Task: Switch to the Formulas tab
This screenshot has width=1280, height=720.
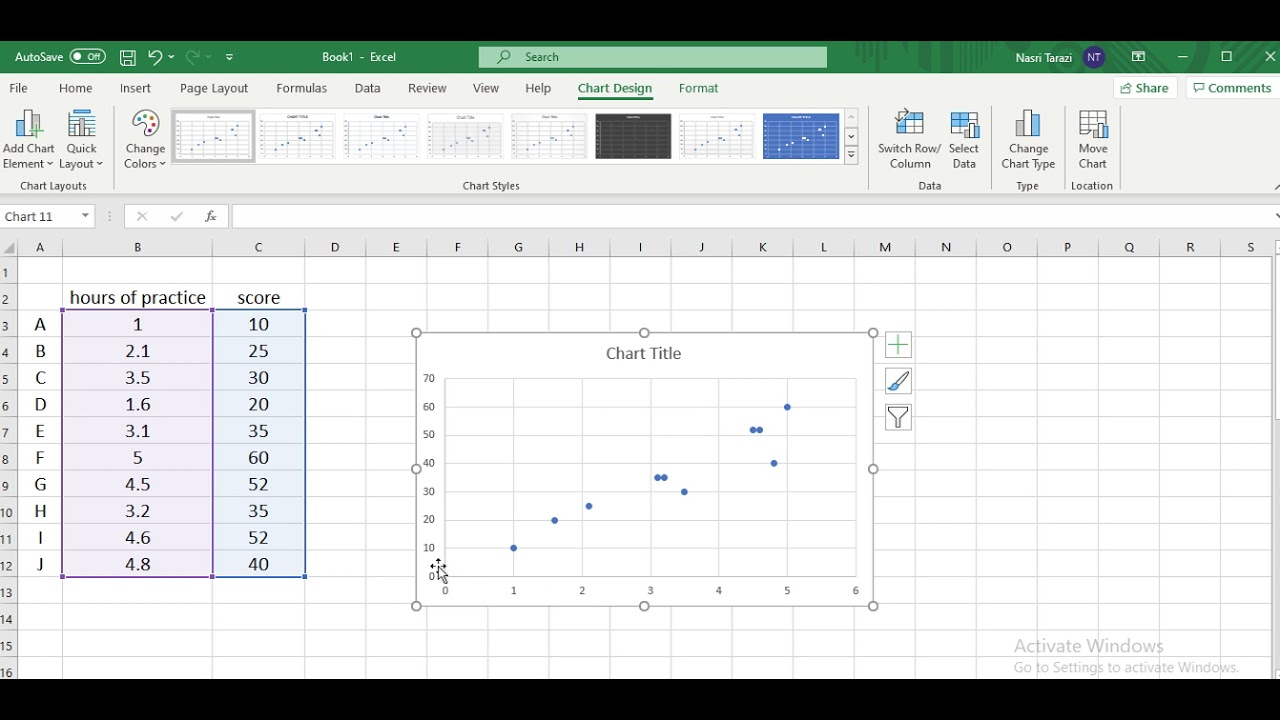Action: pos(301,88)
